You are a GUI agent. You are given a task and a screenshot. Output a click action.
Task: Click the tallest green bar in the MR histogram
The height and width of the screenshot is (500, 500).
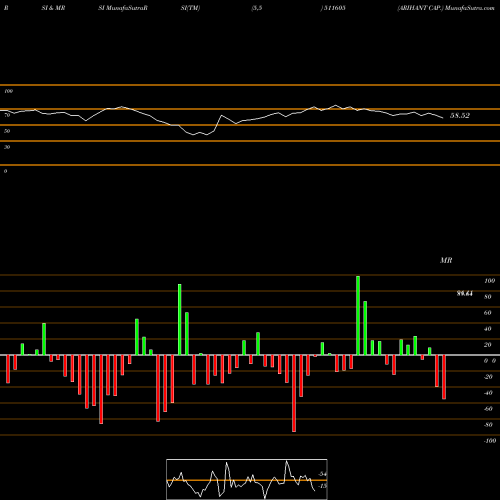[x=358, y=316]
